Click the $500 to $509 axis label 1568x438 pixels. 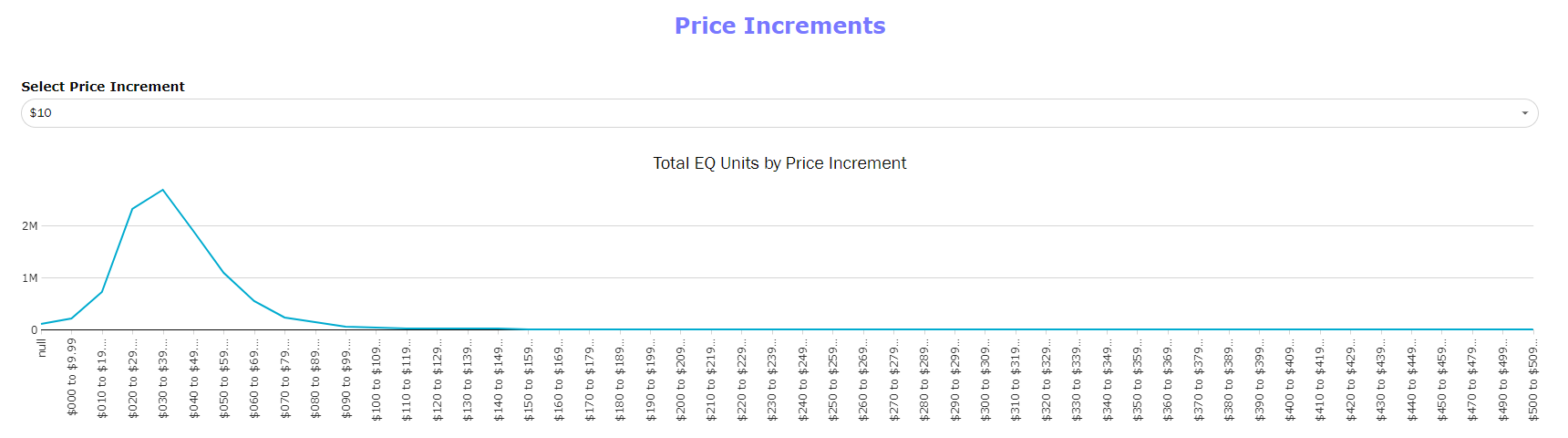(1533, 378)
